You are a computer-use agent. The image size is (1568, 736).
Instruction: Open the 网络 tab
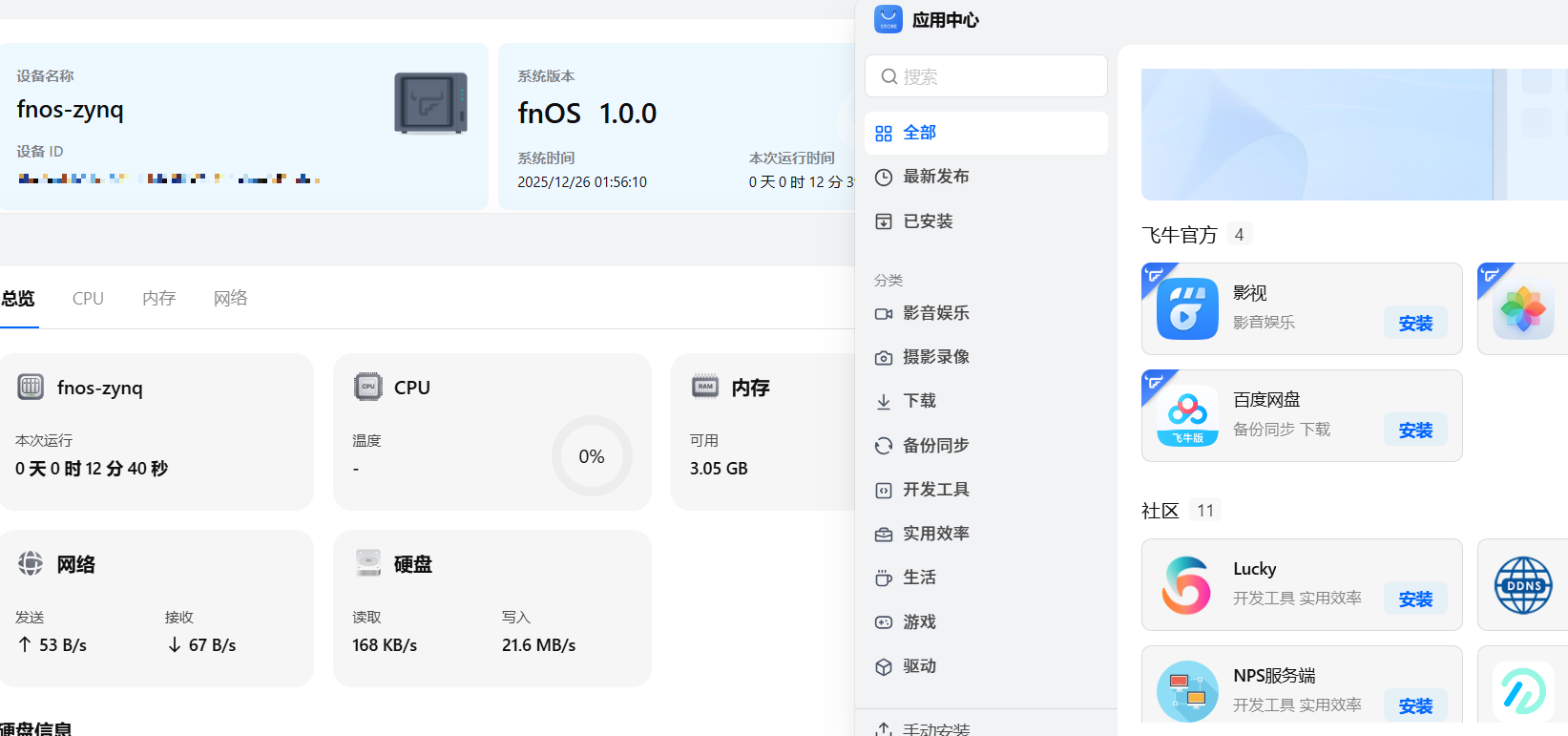[x=230, y=299]
